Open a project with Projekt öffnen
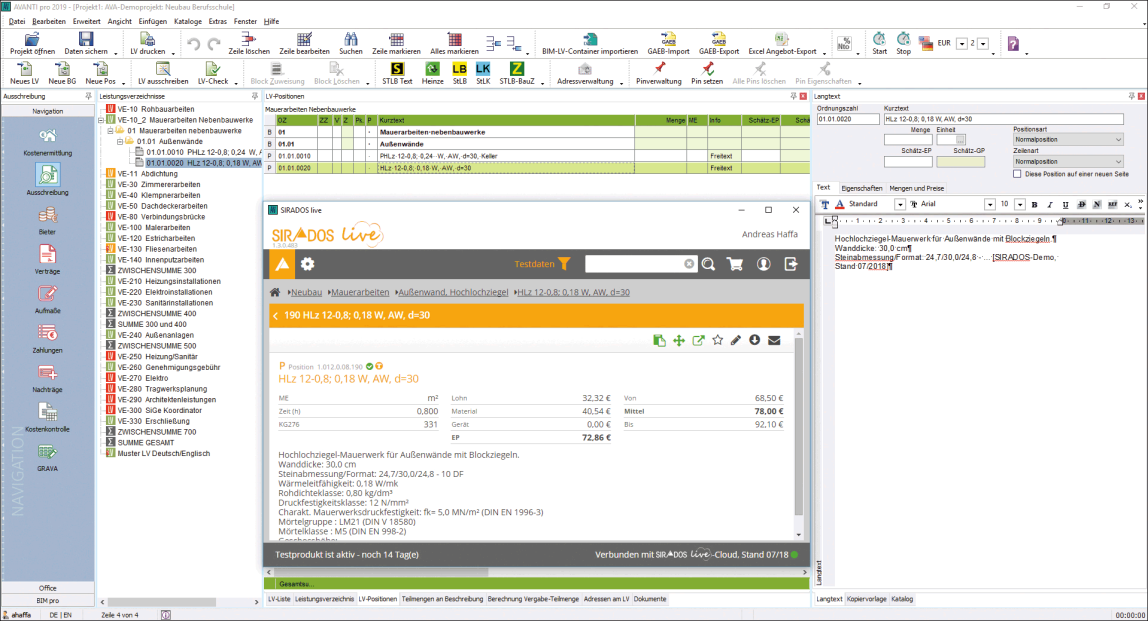Screen dimensions: 1148x621 point(32,44)
